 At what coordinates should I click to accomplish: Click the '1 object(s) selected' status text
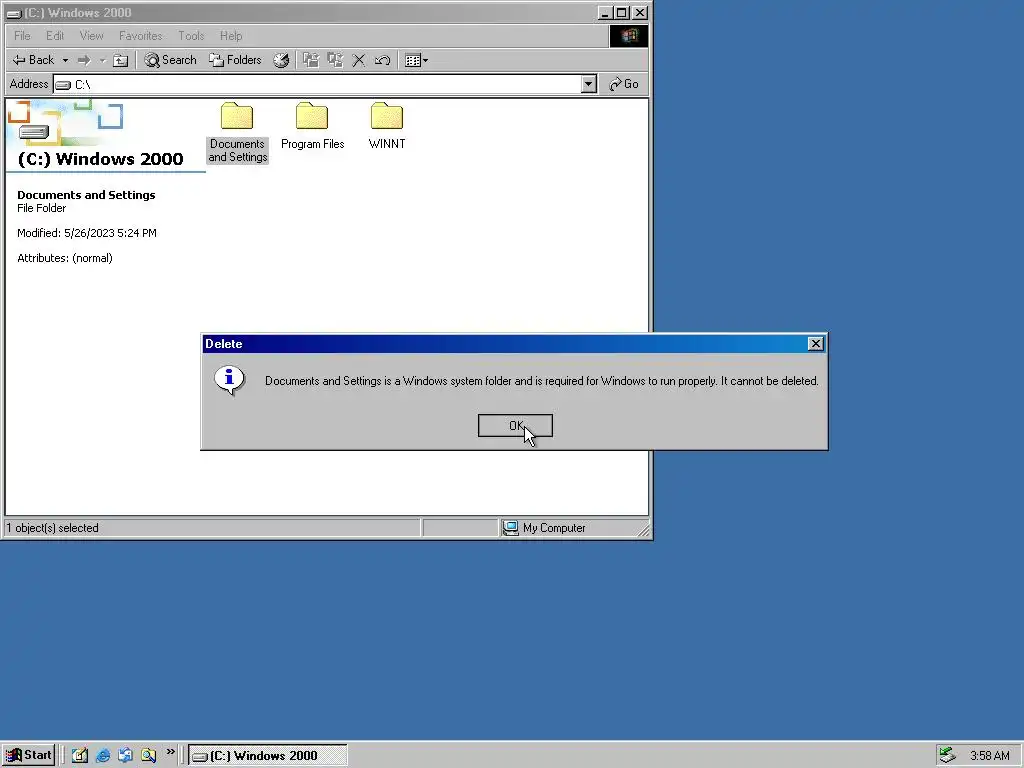[x=52, y=528]
